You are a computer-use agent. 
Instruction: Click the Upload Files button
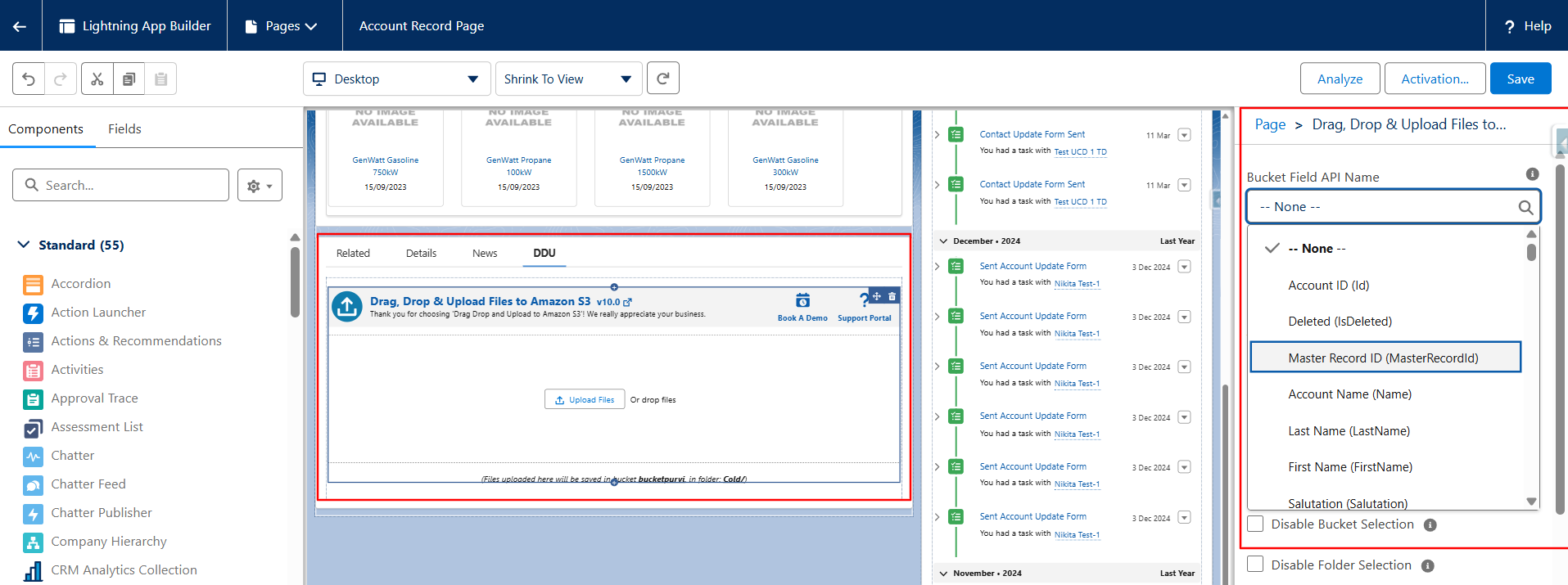click(x=585, y=399)
